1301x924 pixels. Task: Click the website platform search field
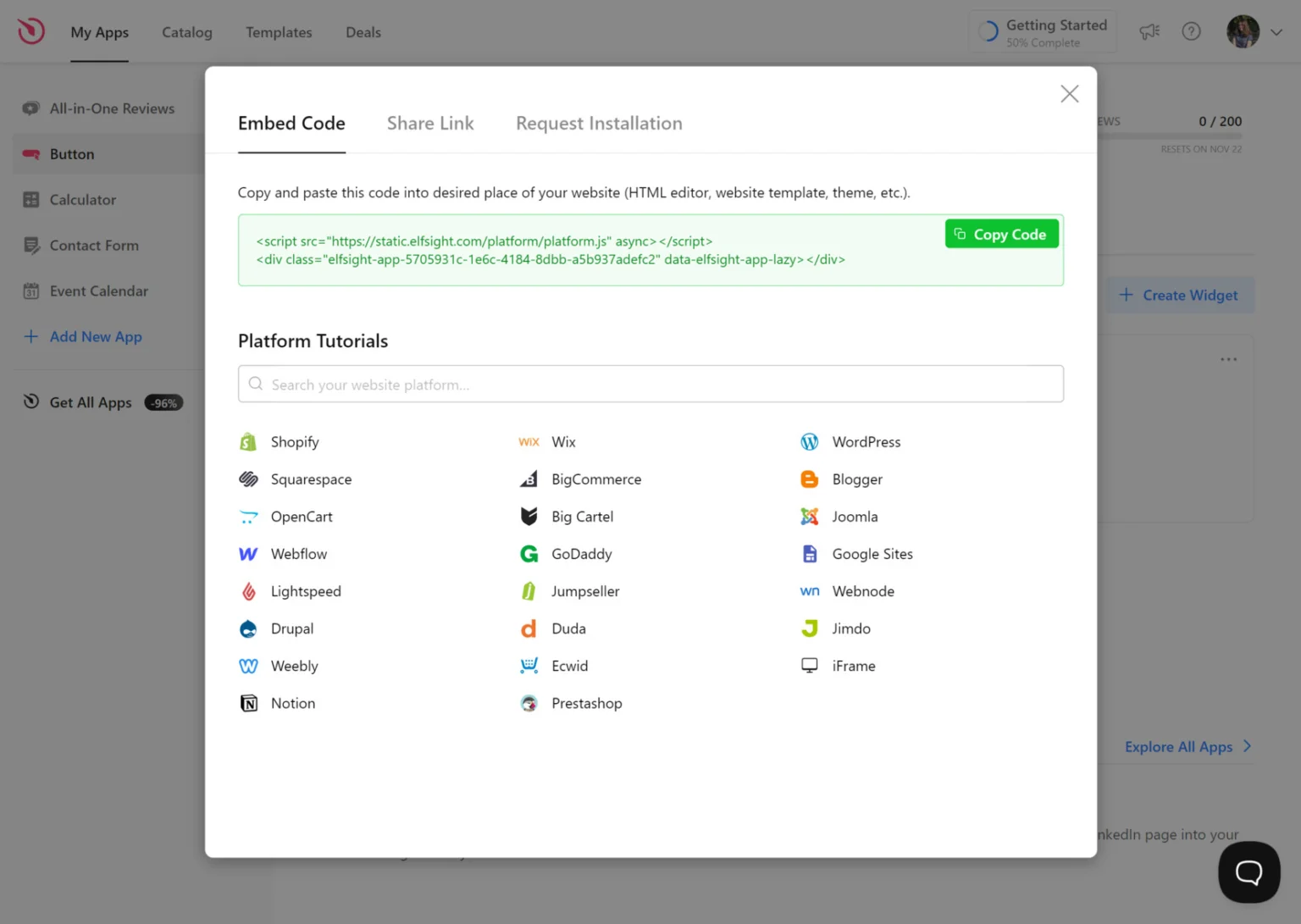[650, 384]
